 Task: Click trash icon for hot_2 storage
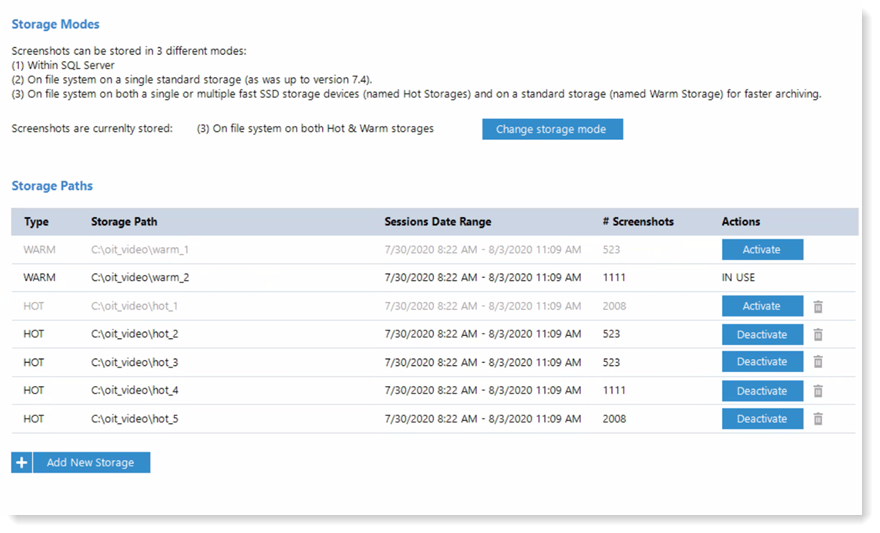pyautogui.click(x=817, y=335)
